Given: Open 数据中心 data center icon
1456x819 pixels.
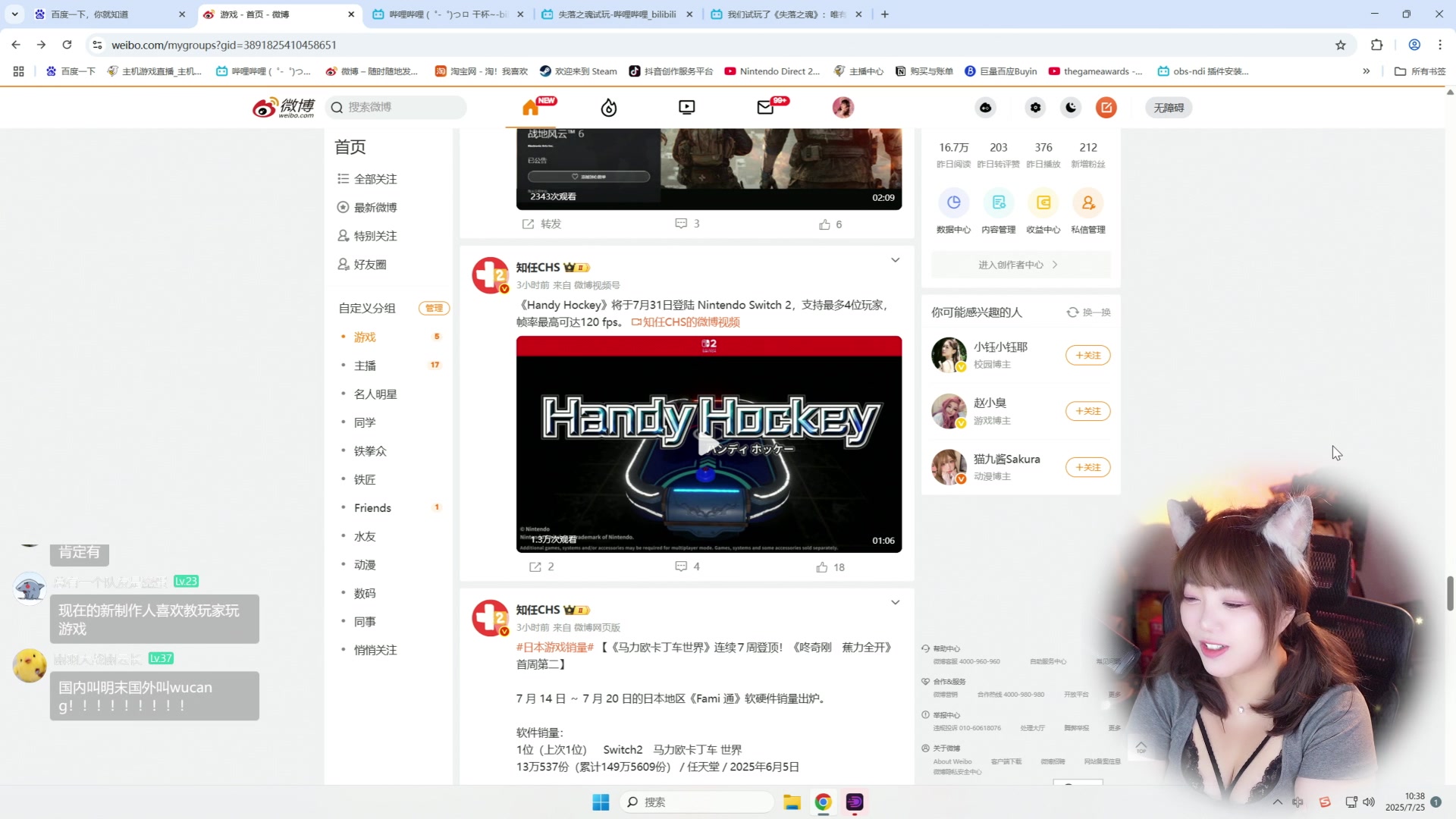Looking at the screenshot, I should (x=953, y=203).
